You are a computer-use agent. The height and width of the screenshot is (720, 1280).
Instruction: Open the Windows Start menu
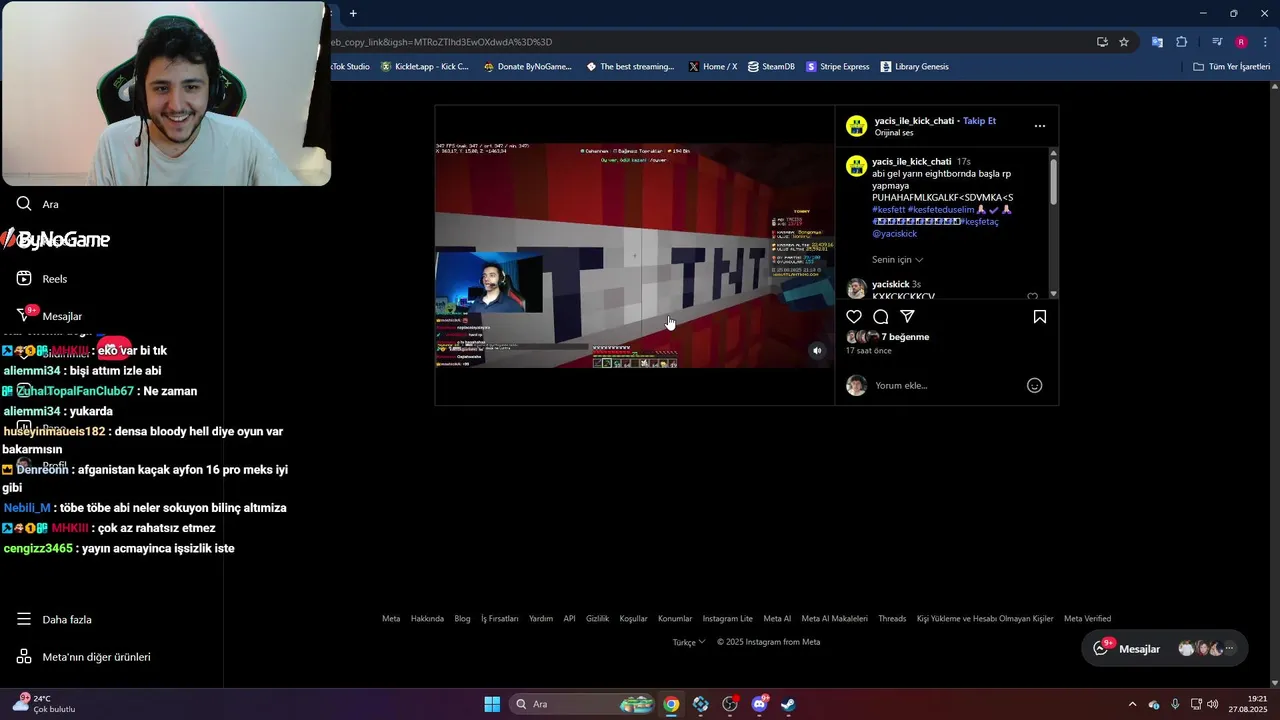click(x=492, y=704)
